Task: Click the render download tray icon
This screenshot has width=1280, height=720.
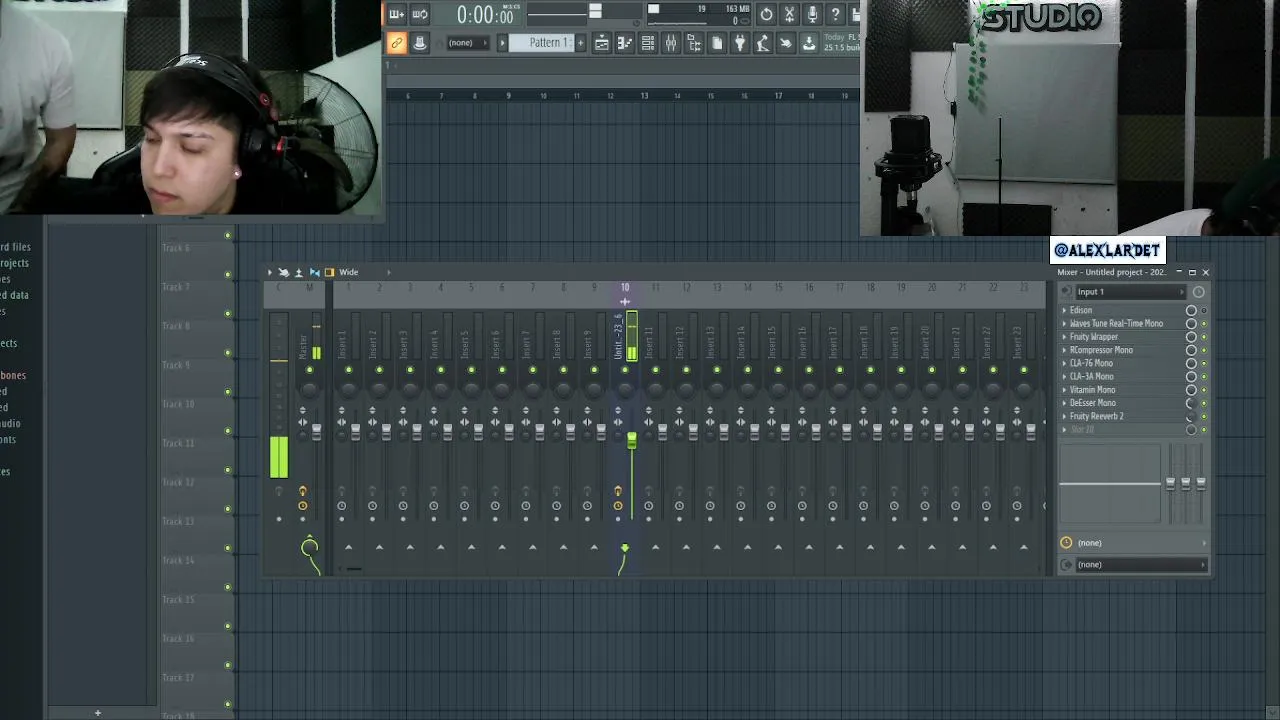Action: (809, 43)
